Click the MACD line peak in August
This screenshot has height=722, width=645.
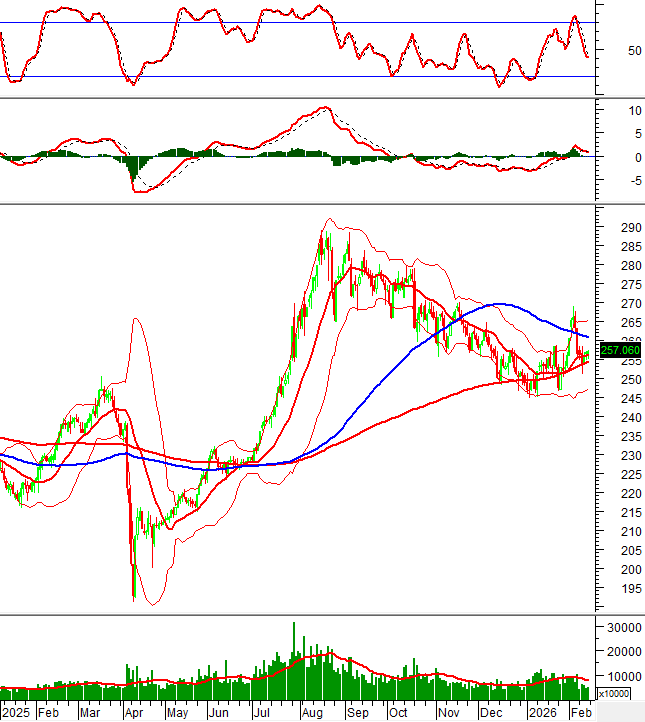[x=323, y=108]
